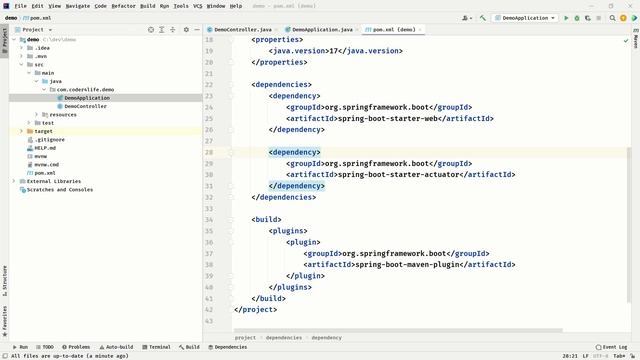This screenshot has width=640, height=360.
Task: Open the JetBrains toolbox icon at far right
Action: 634,18
